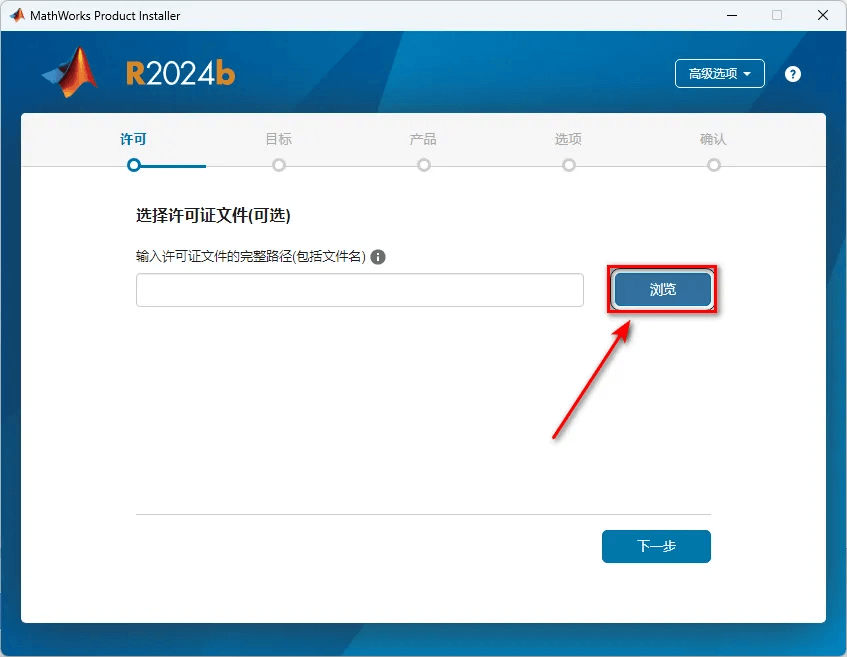Close the MathWorks Product Installer window
The image size is (847, 657).
[823, 15]
